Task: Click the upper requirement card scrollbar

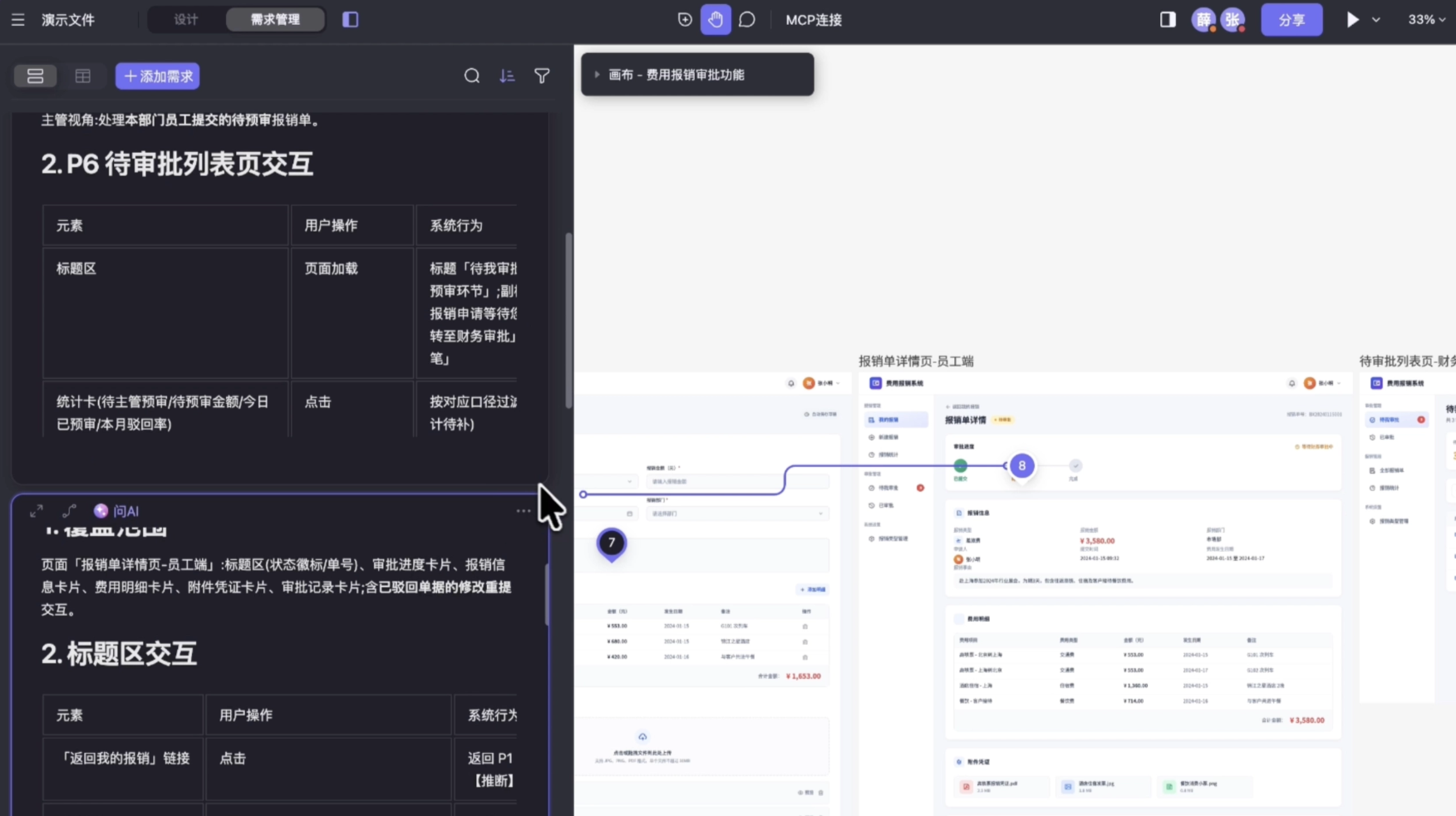Action: pos(568,320)
